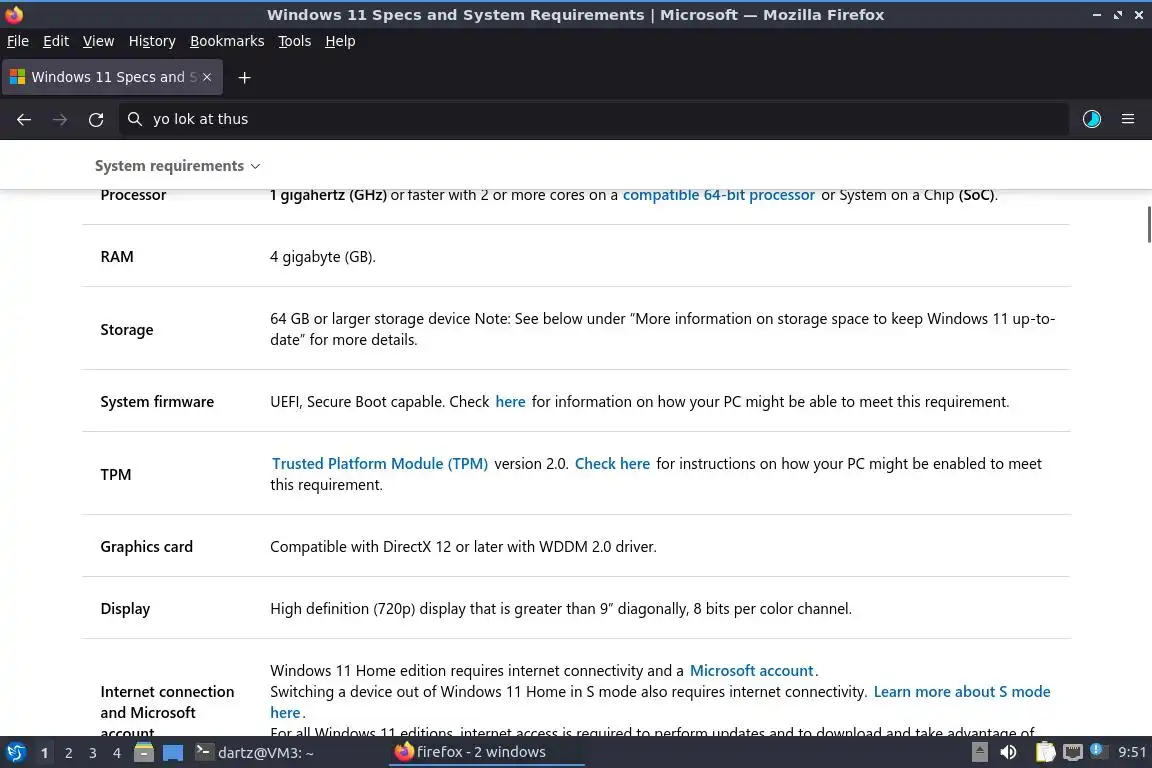Open the Edit menu
The image size is (1152, 768).
pos(56,41)
